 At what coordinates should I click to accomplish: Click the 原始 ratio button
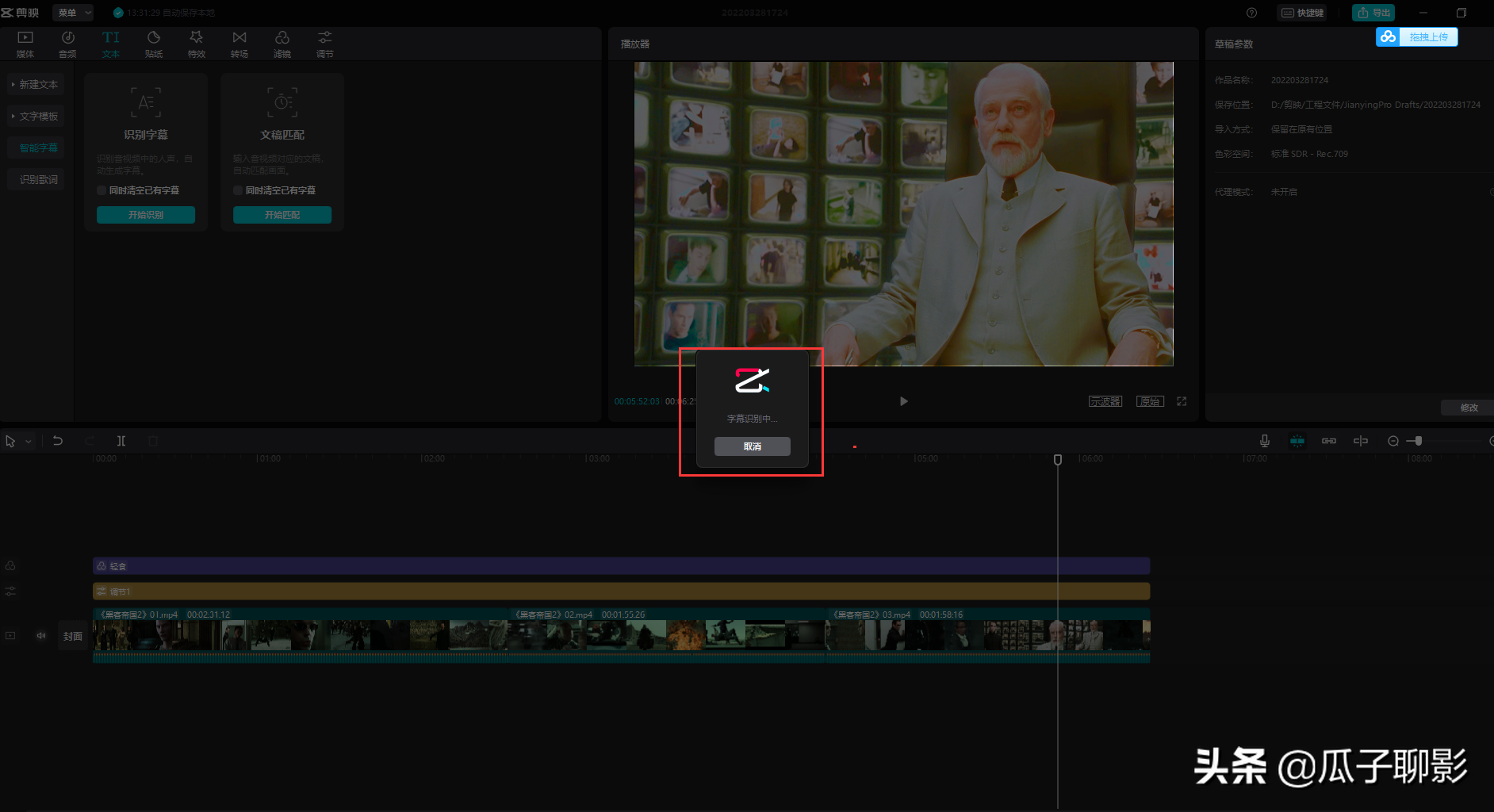[x=1150, y=401]
